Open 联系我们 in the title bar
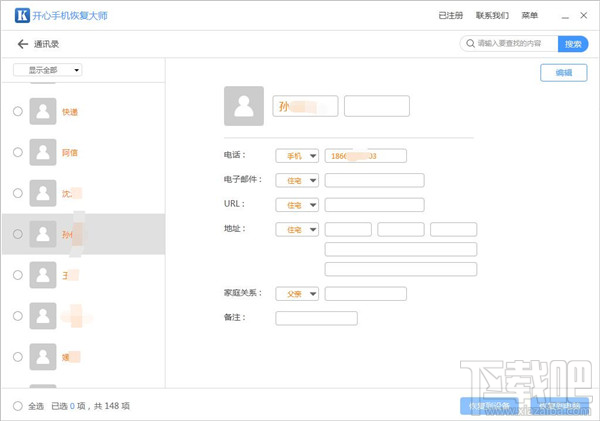This screenshot has height=421, width=600. coord(492,15)
